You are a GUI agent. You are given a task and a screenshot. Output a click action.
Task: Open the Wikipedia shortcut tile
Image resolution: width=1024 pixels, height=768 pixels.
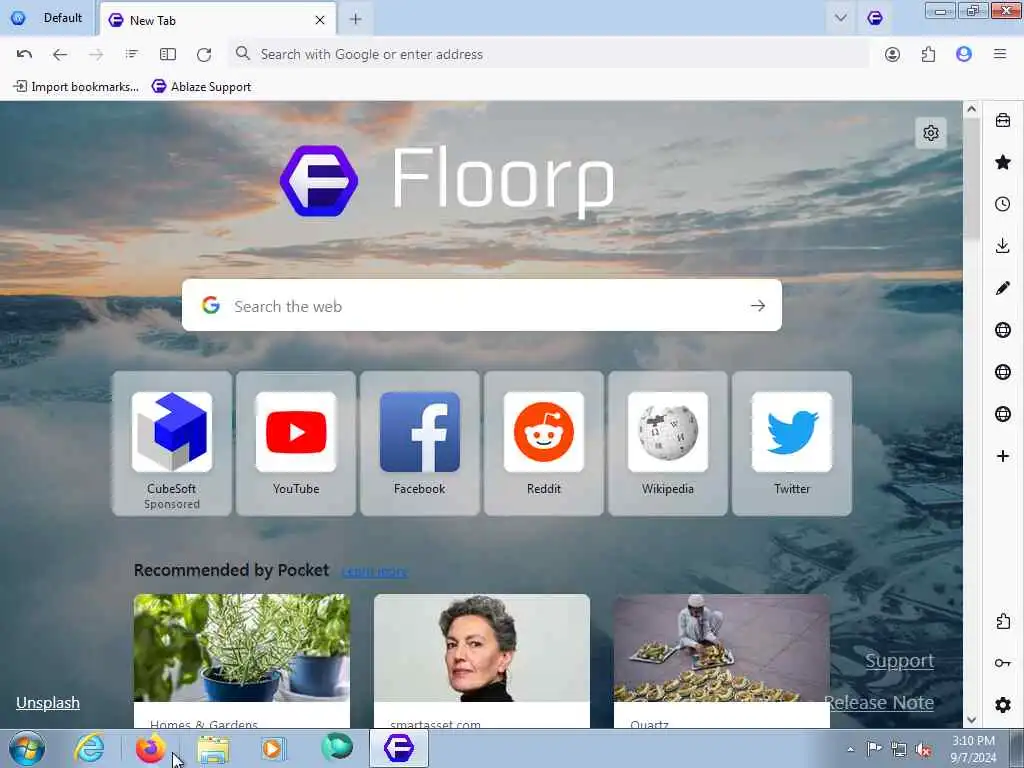668,443
